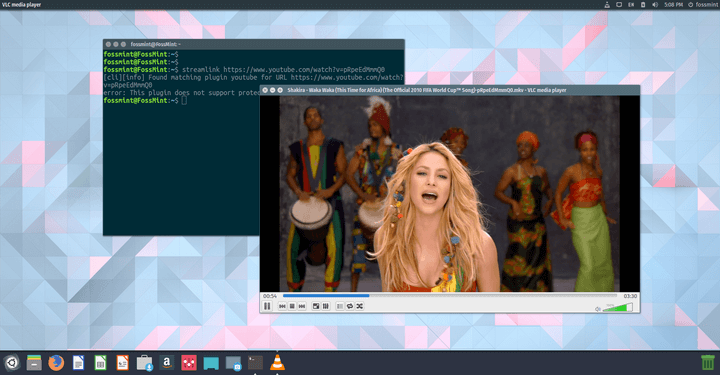Stop playback in VLC
The width and height of the screenshot is (720, 375).
click(x=292, y=306)
